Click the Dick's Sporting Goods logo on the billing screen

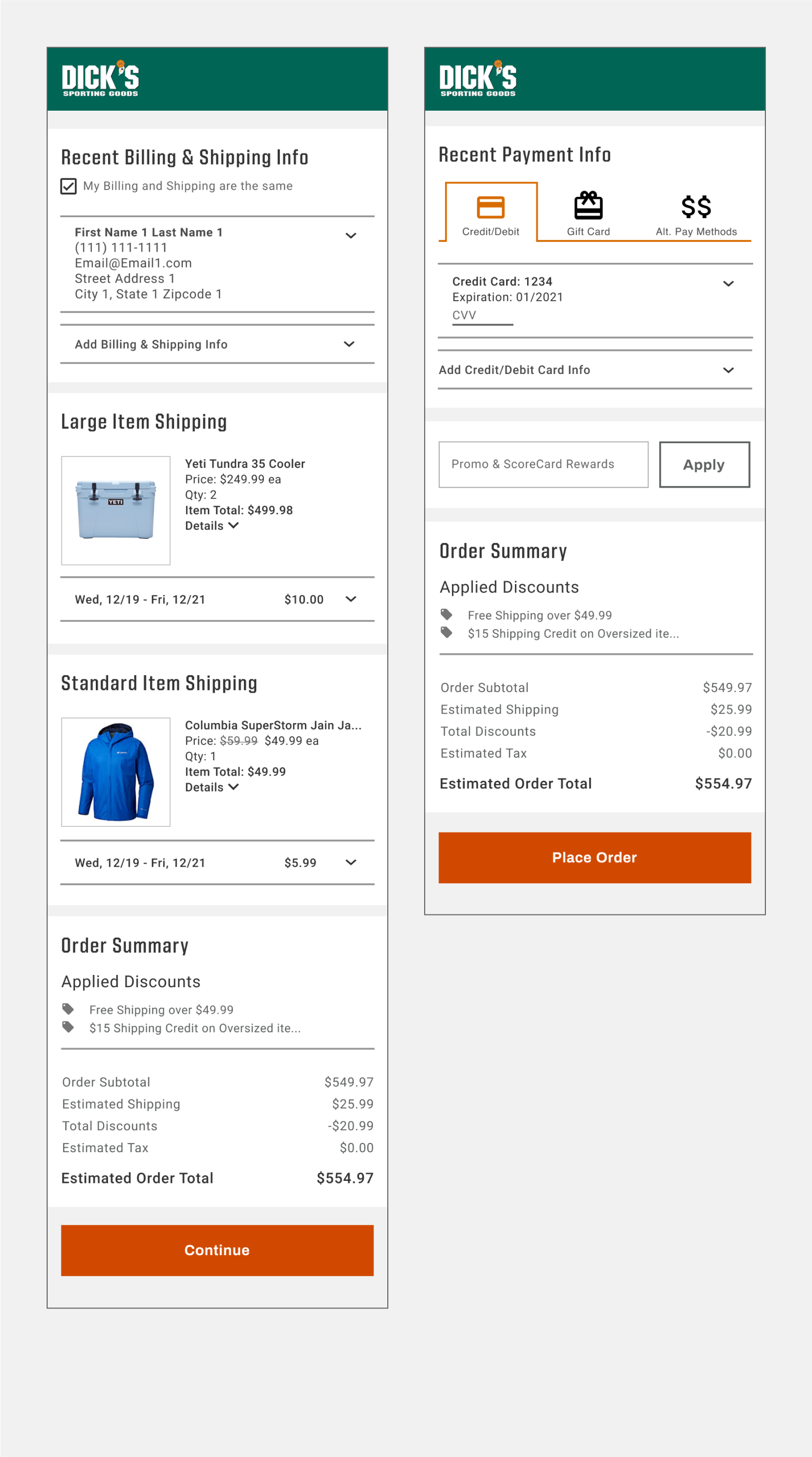click(100, 78)
